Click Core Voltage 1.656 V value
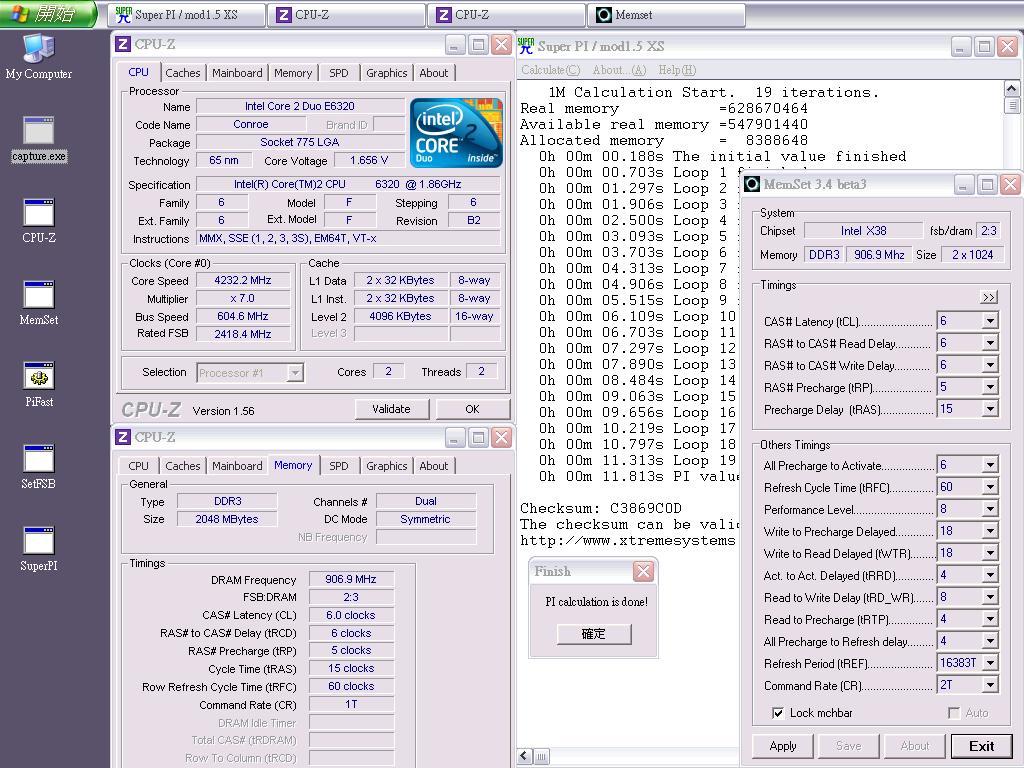 (x=368, y=160)
